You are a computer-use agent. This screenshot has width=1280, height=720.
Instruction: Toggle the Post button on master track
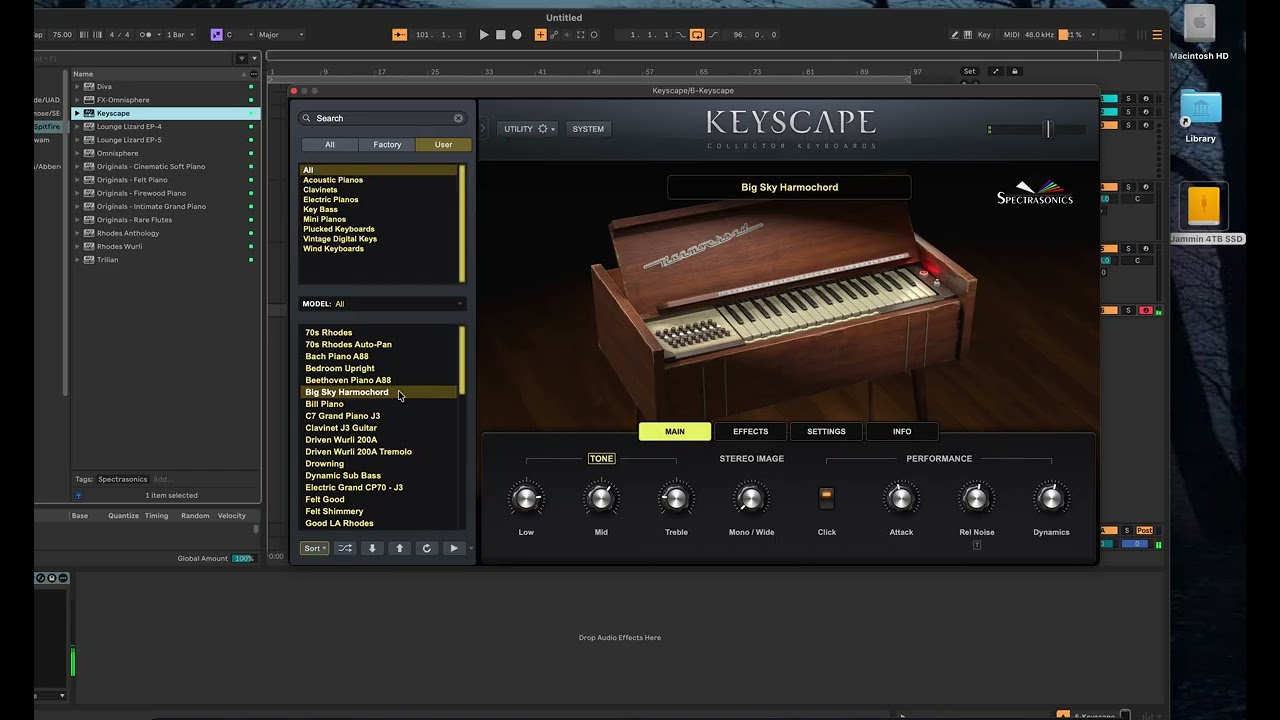(1144, 531)
